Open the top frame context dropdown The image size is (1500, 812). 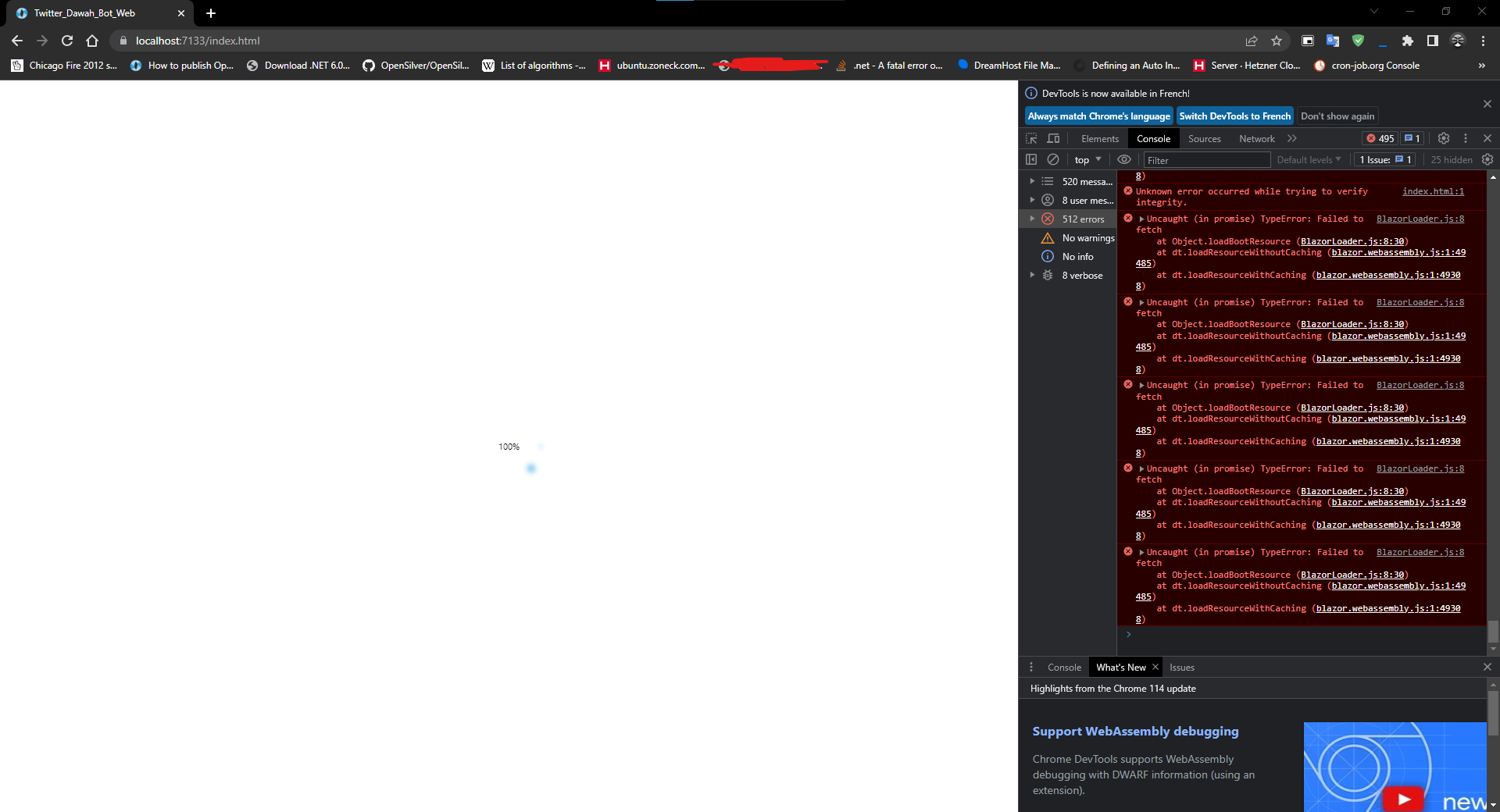click(1087, 159)
